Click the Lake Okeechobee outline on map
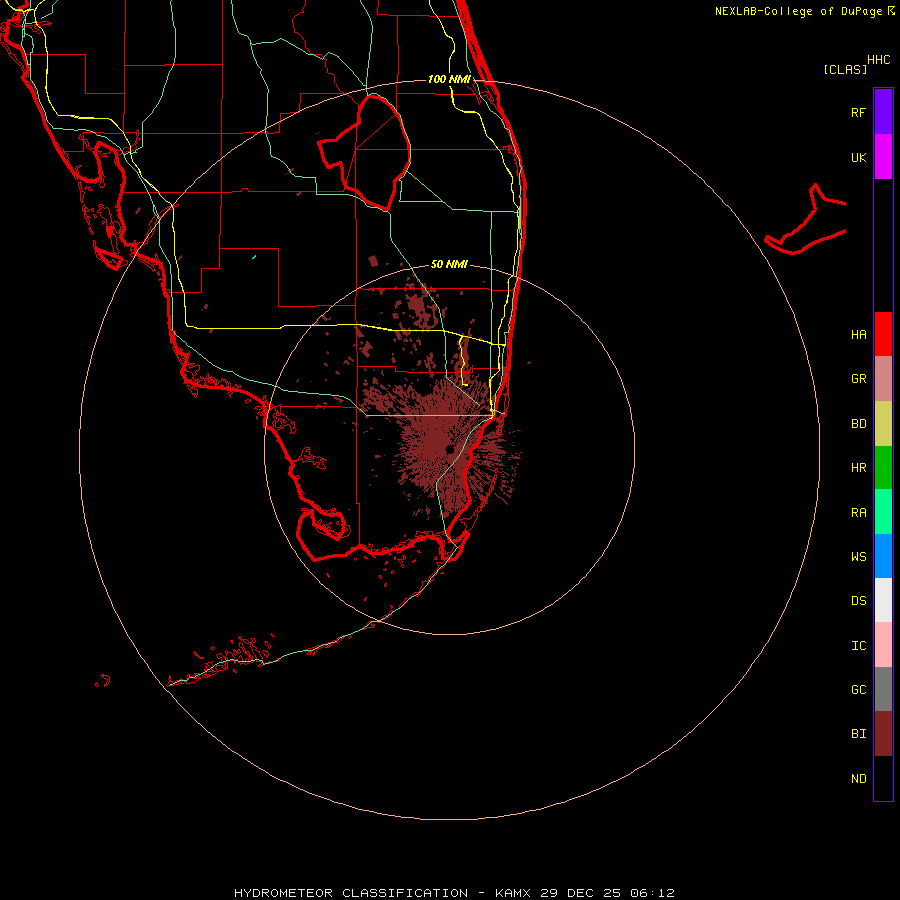This screenshot has width=900, height=900. click(365, 153)
